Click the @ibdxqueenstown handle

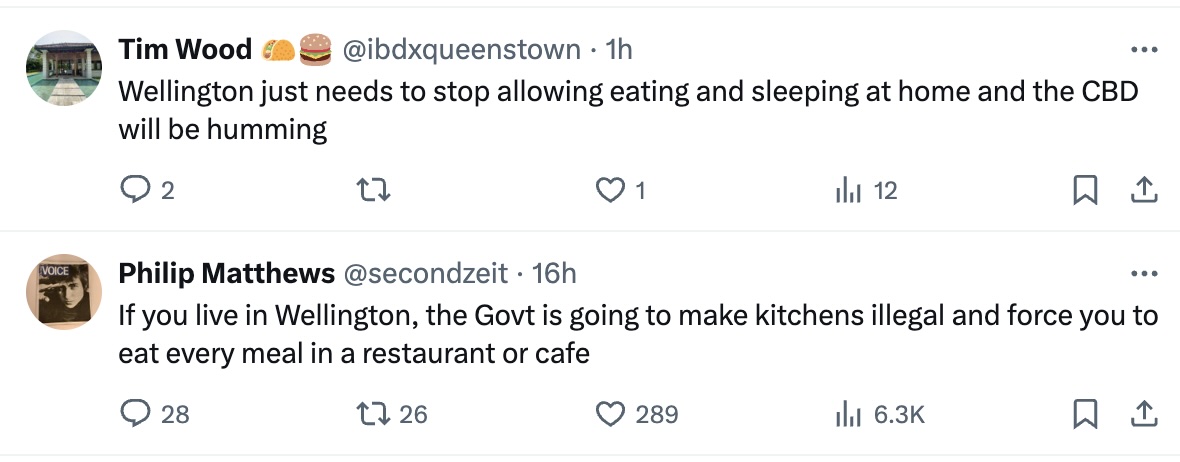coord(461,49)
